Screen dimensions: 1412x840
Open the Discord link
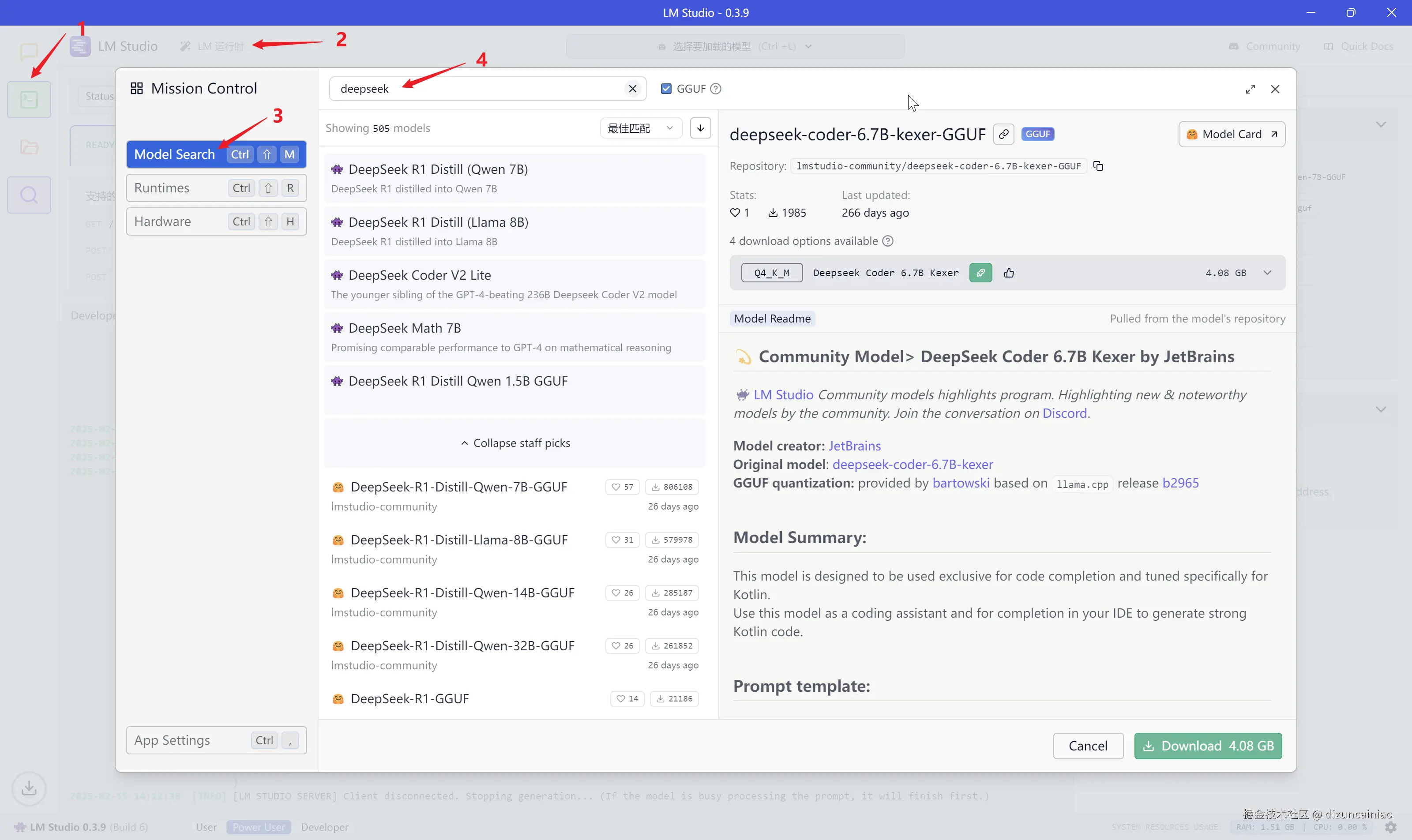tap(1064, 413)
